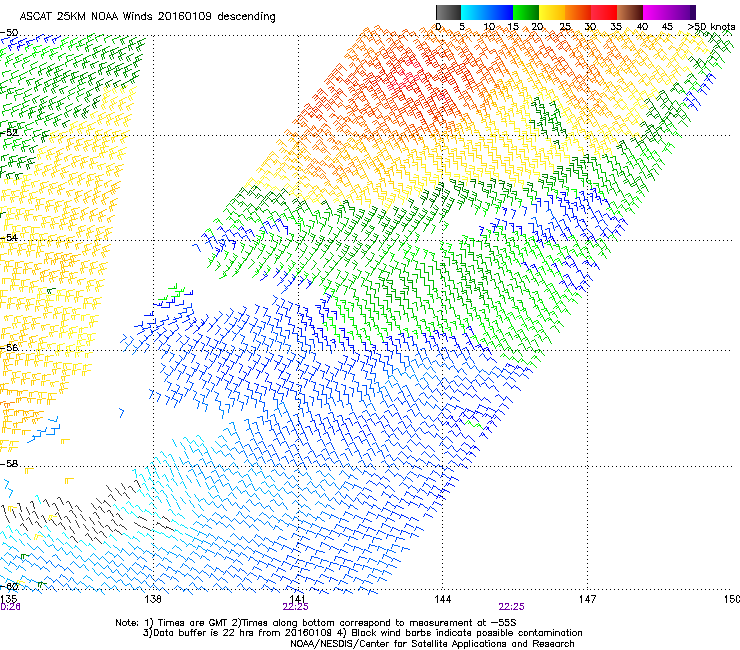This screenshot has height=650, width=740.
Task: Click the purple '22:25' time between 144 and 147
Action: 512,607
